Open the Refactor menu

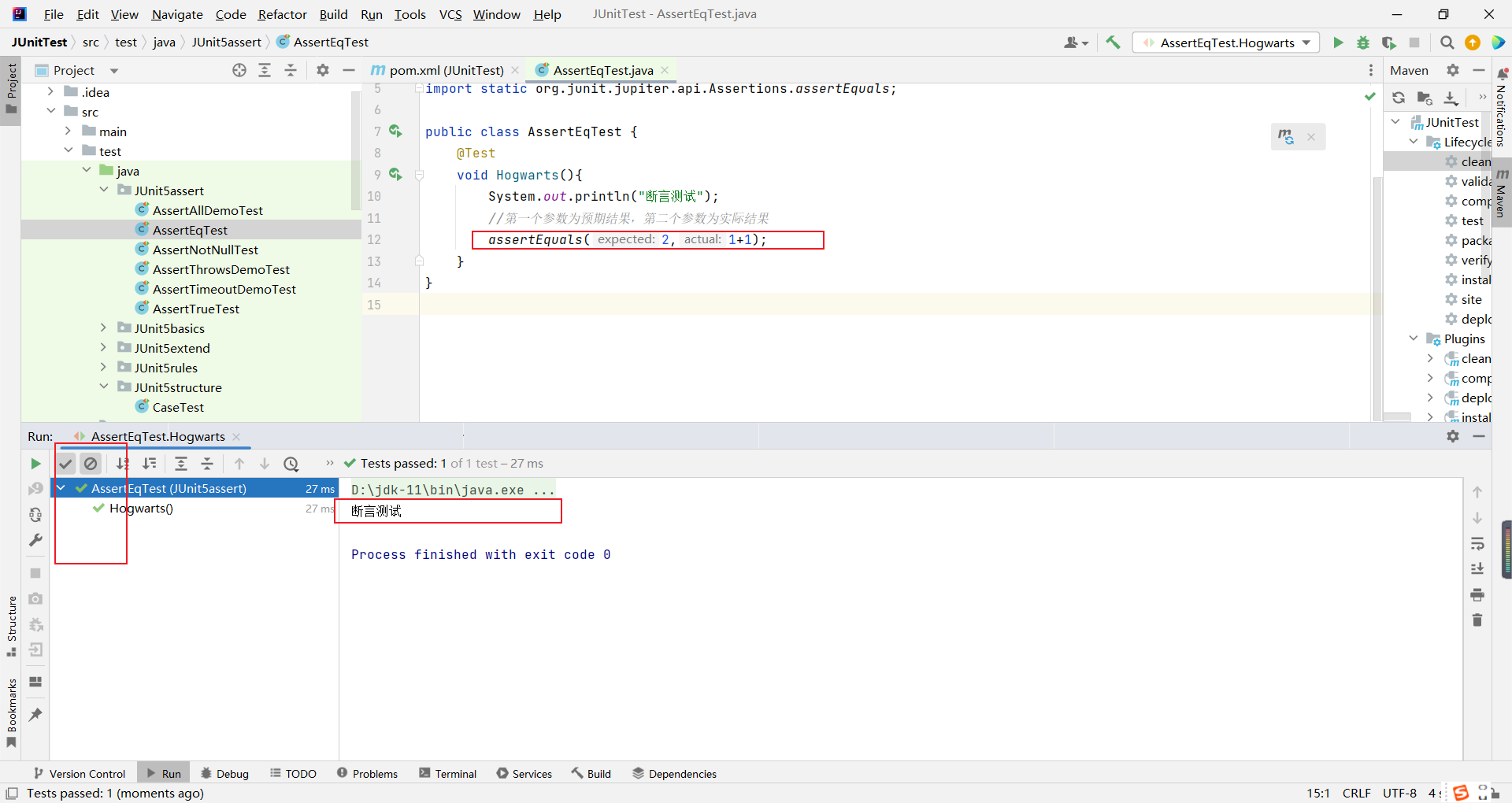tap(282, 14)
